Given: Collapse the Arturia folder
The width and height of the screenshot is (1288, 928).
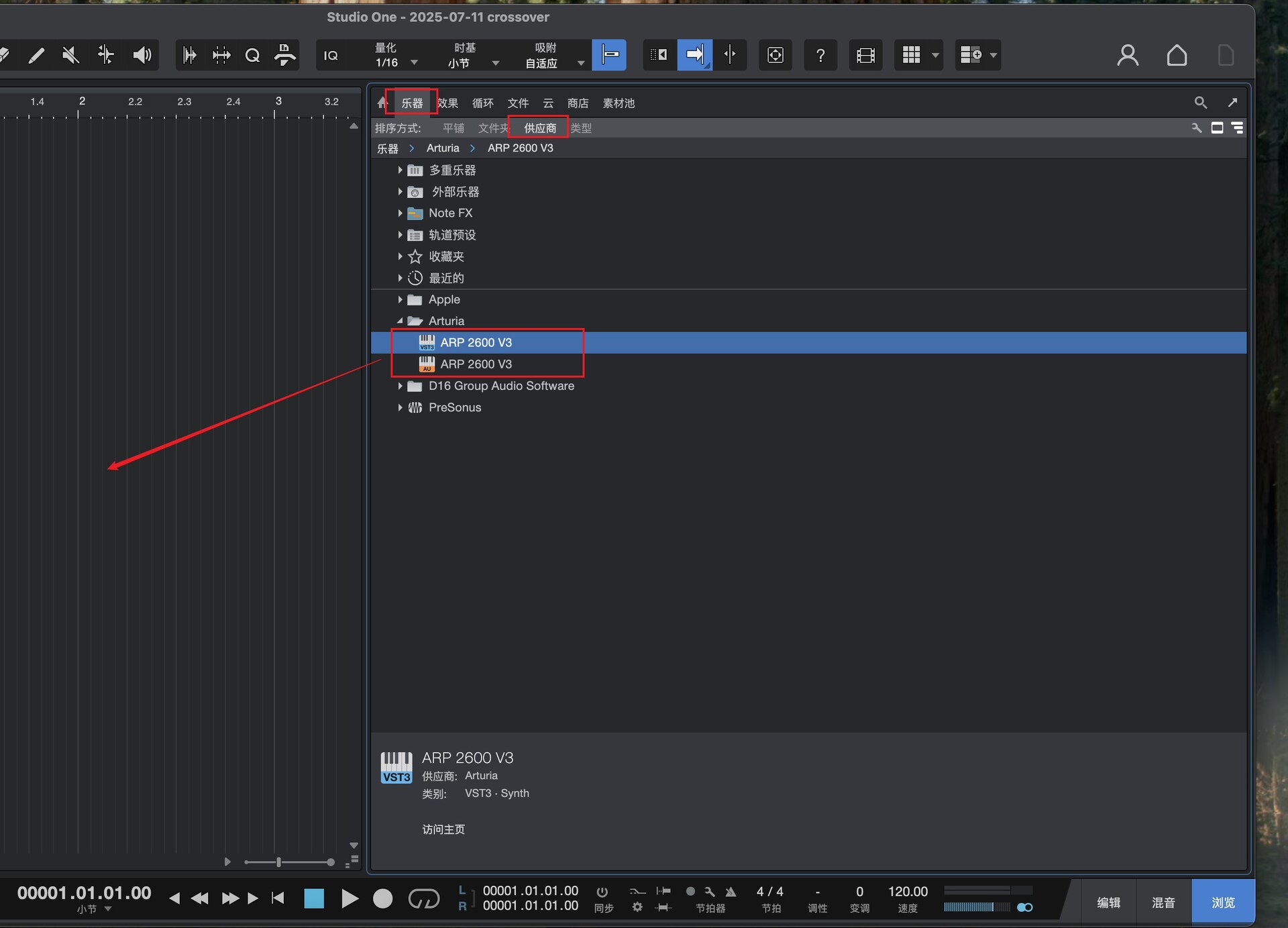Looking at the screenshot, I should pos(400,321).
